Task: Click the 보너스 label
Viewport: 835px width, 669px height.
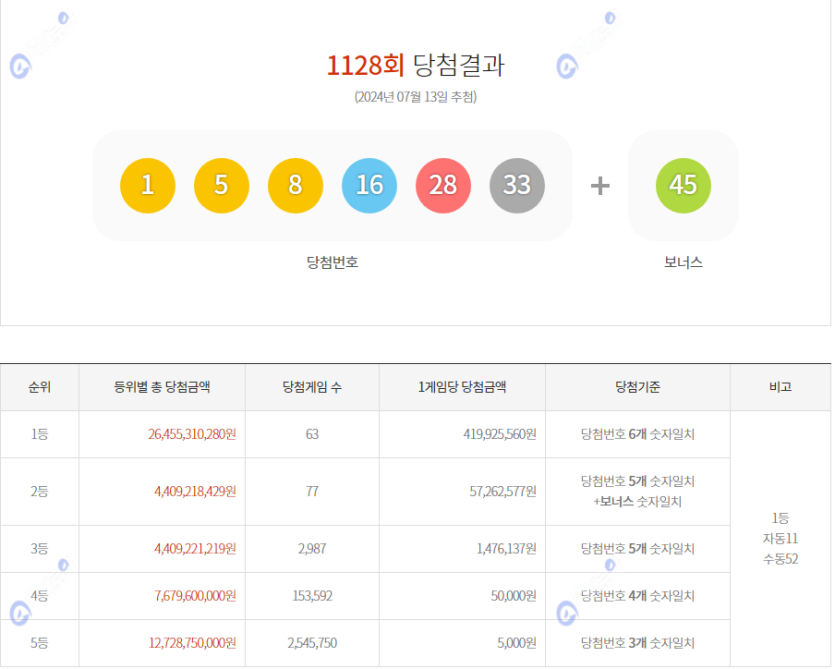Action: (683, 262)
